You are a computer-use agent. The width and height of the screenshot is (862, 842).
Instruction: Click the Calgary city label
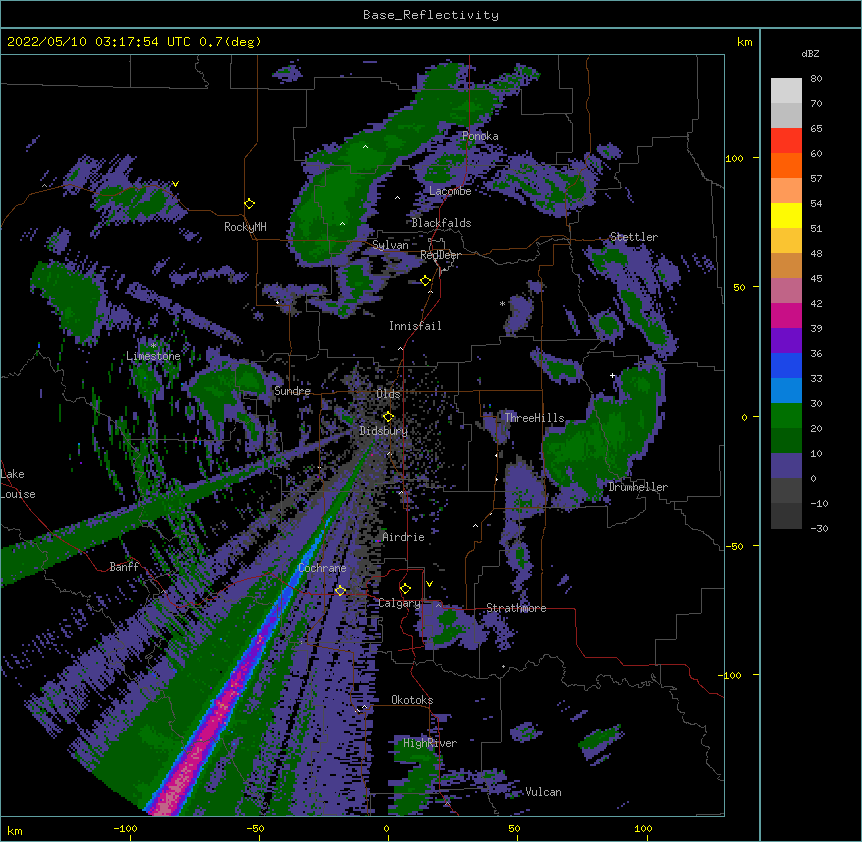[399, 603]
